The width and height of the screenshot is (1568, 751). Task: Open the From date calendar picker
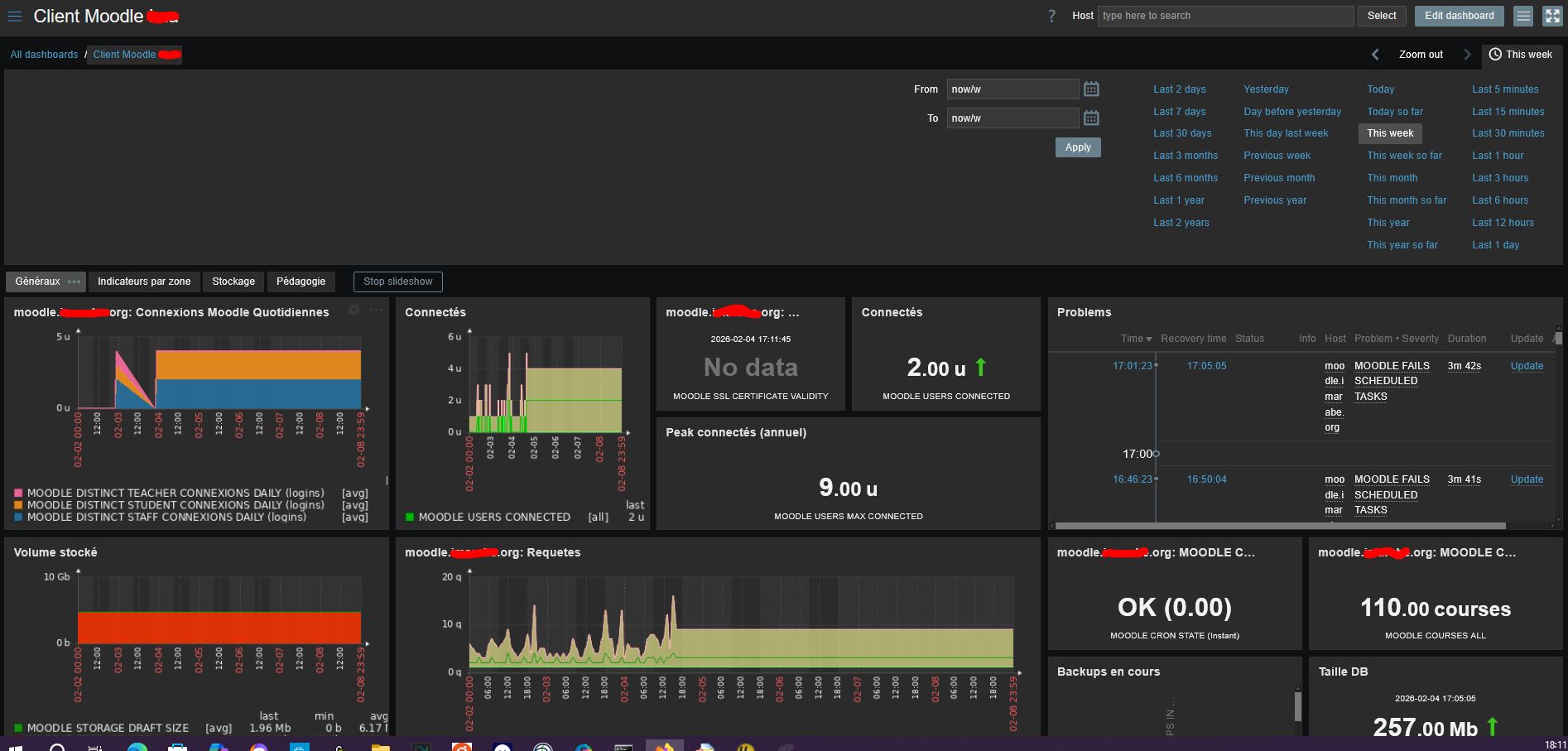(1091, 89)
